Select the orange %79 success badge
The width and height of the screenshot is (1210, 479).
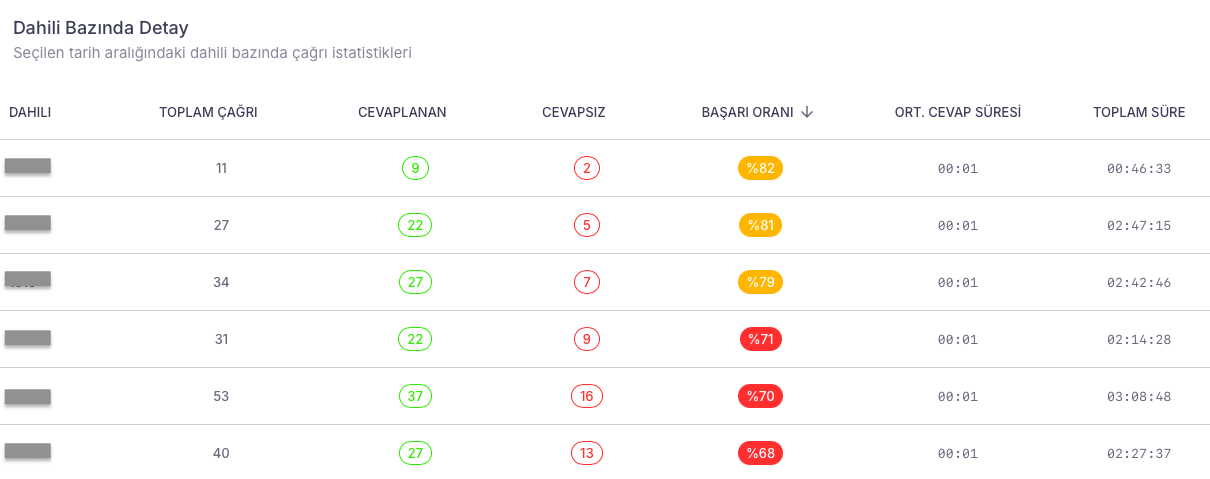click(760, 282)
